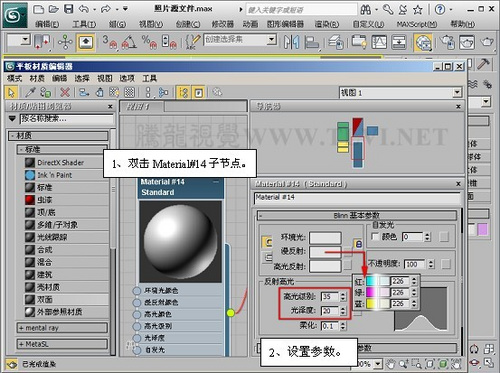The width and height of the screenshot is (500, 373).
Task: Click the 环境光 color swatch
Action: click(x=325, y=238)
